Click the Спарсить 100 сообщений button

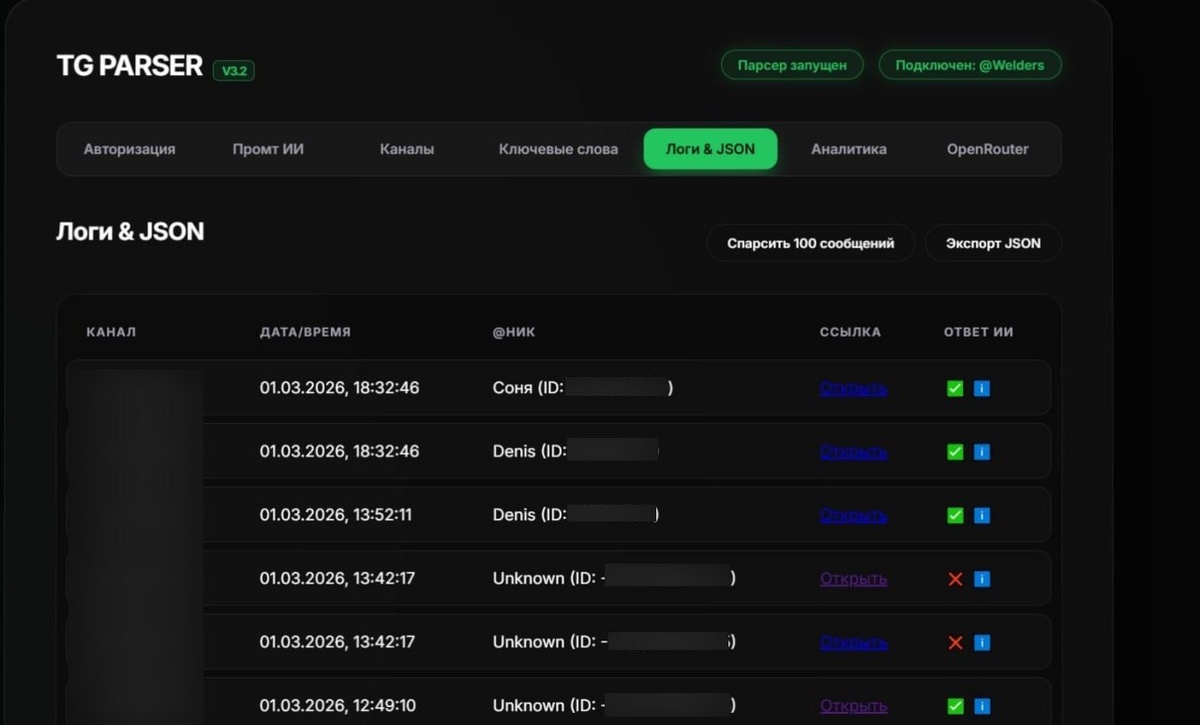click(x=810, y=243)
